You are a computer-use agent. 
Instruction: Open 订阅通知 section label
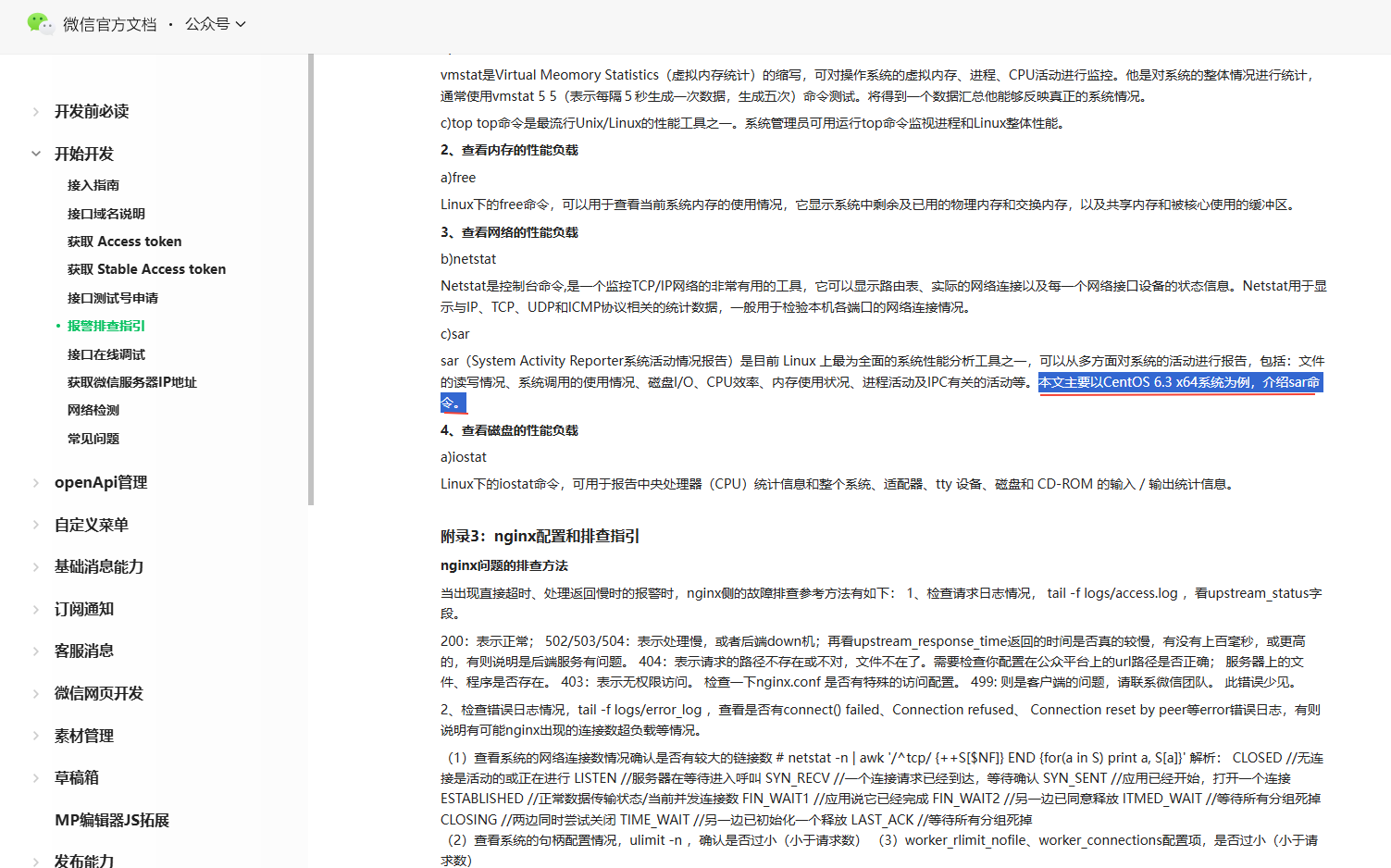(x=84, y=609)
